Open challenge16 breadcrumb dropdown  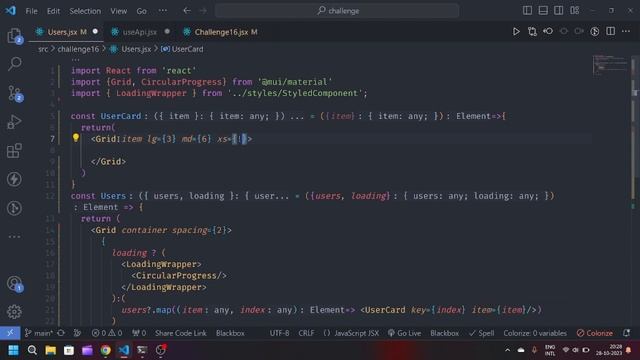pos(78,49)
